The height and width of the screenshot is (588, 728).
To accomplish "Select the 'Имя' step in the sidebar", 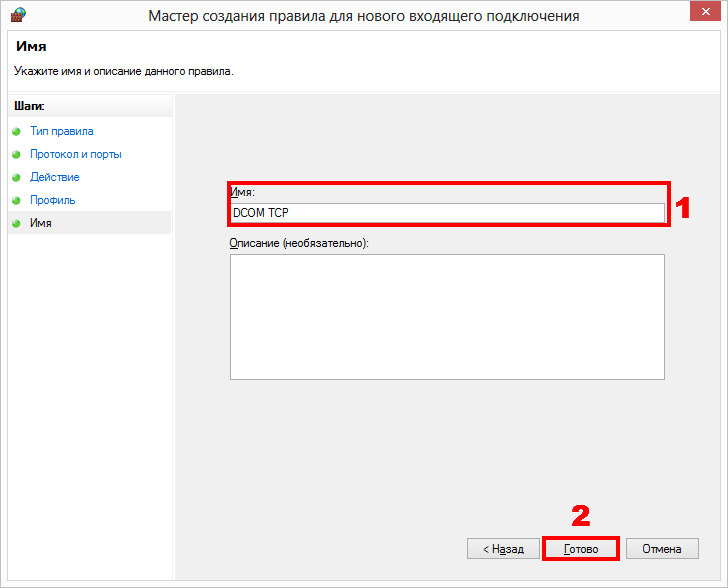I will [89, 223].
